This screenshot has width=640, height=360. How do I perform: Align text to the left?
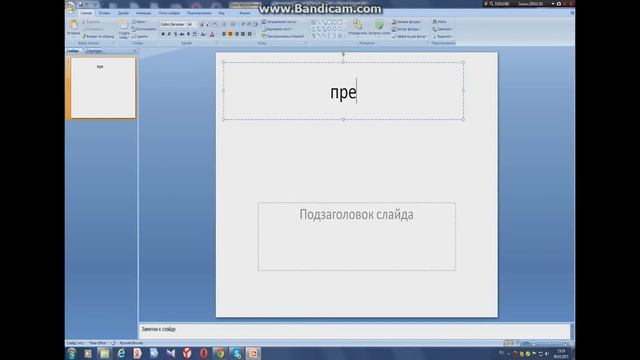click(x=224, y=34)
